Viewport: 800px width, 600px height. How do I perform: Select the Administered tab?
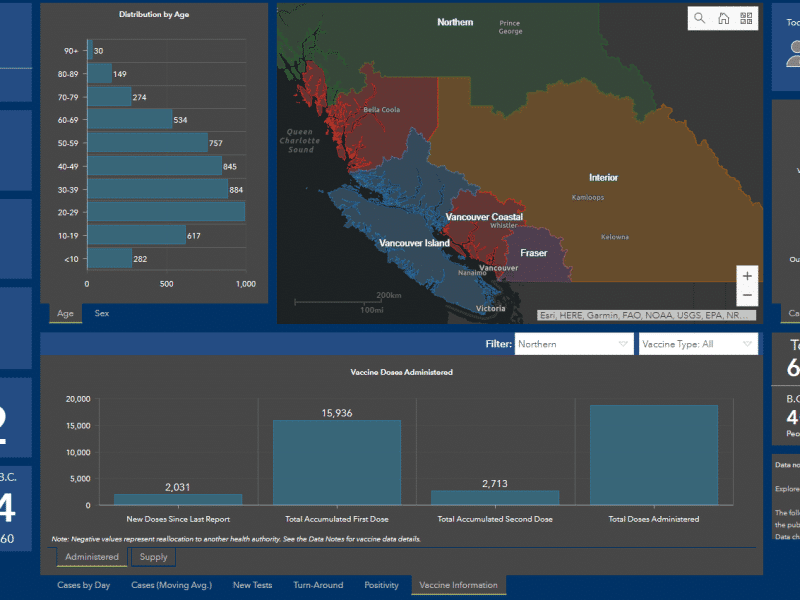coord(92,557)
